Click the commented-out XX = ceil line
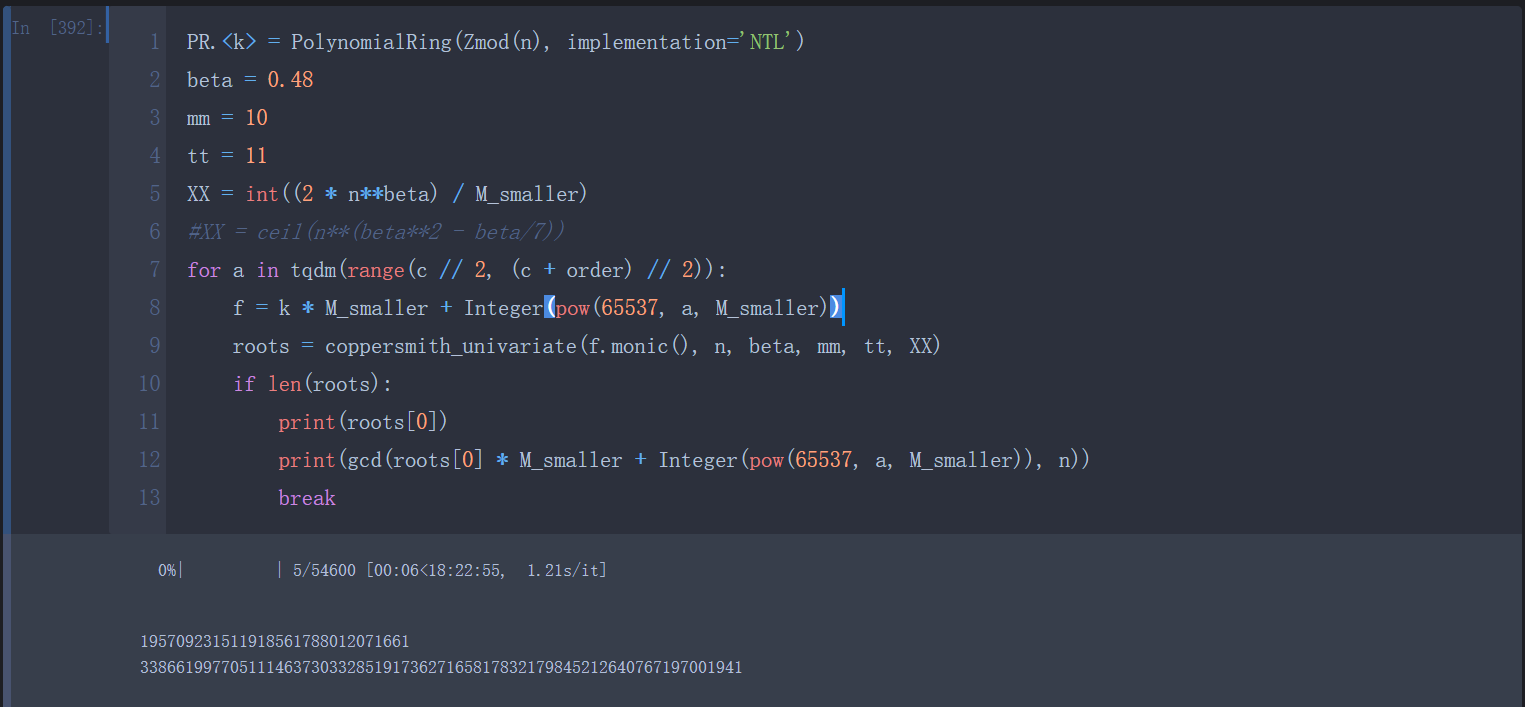The width and height of the screenshot is (1525, 707). pos(376,232)
